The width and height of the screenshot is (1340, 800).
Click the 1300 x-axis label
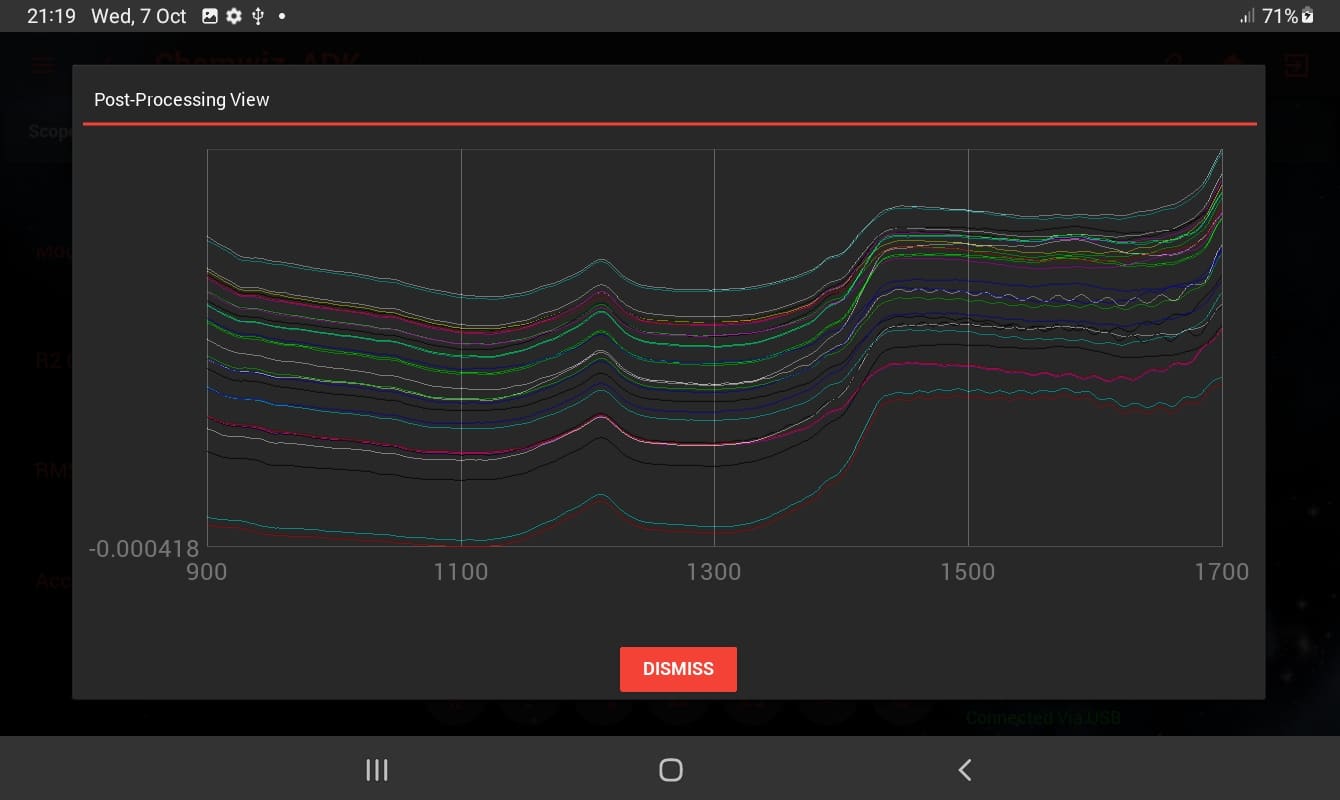[x=714, y=572]
